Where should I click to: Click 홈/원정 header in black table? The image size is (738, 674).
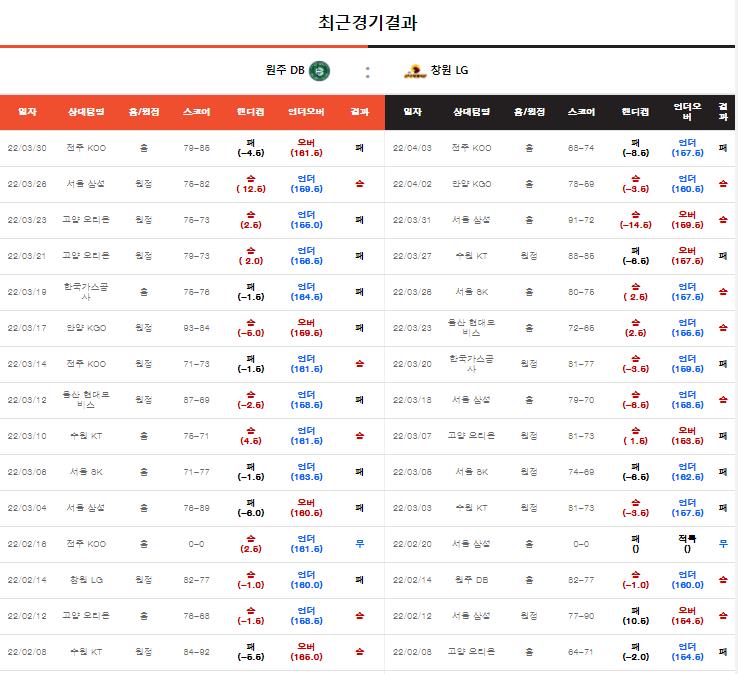click(529, 112)
